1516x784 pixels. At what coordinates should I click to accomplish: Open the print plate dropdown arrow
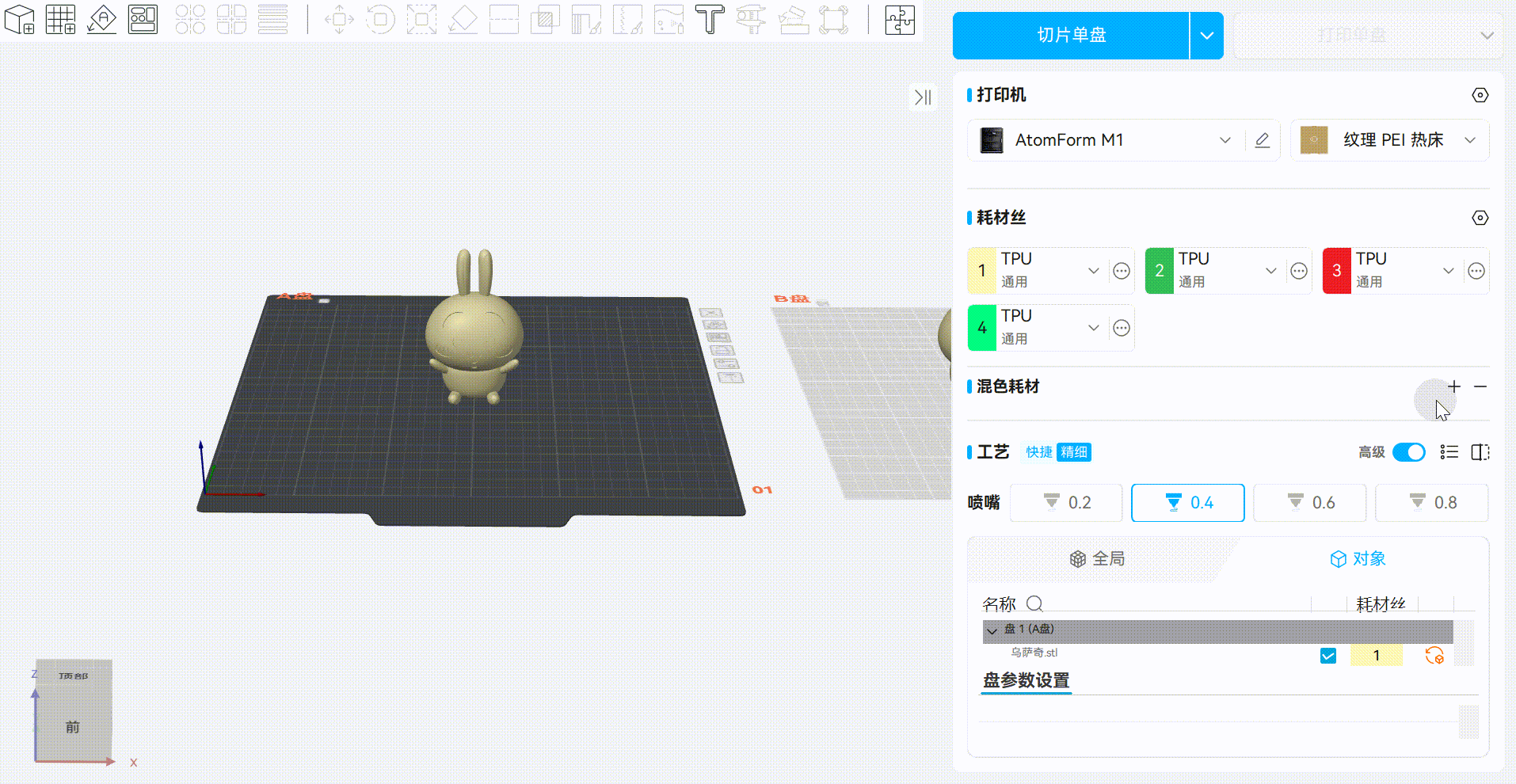1487,36
